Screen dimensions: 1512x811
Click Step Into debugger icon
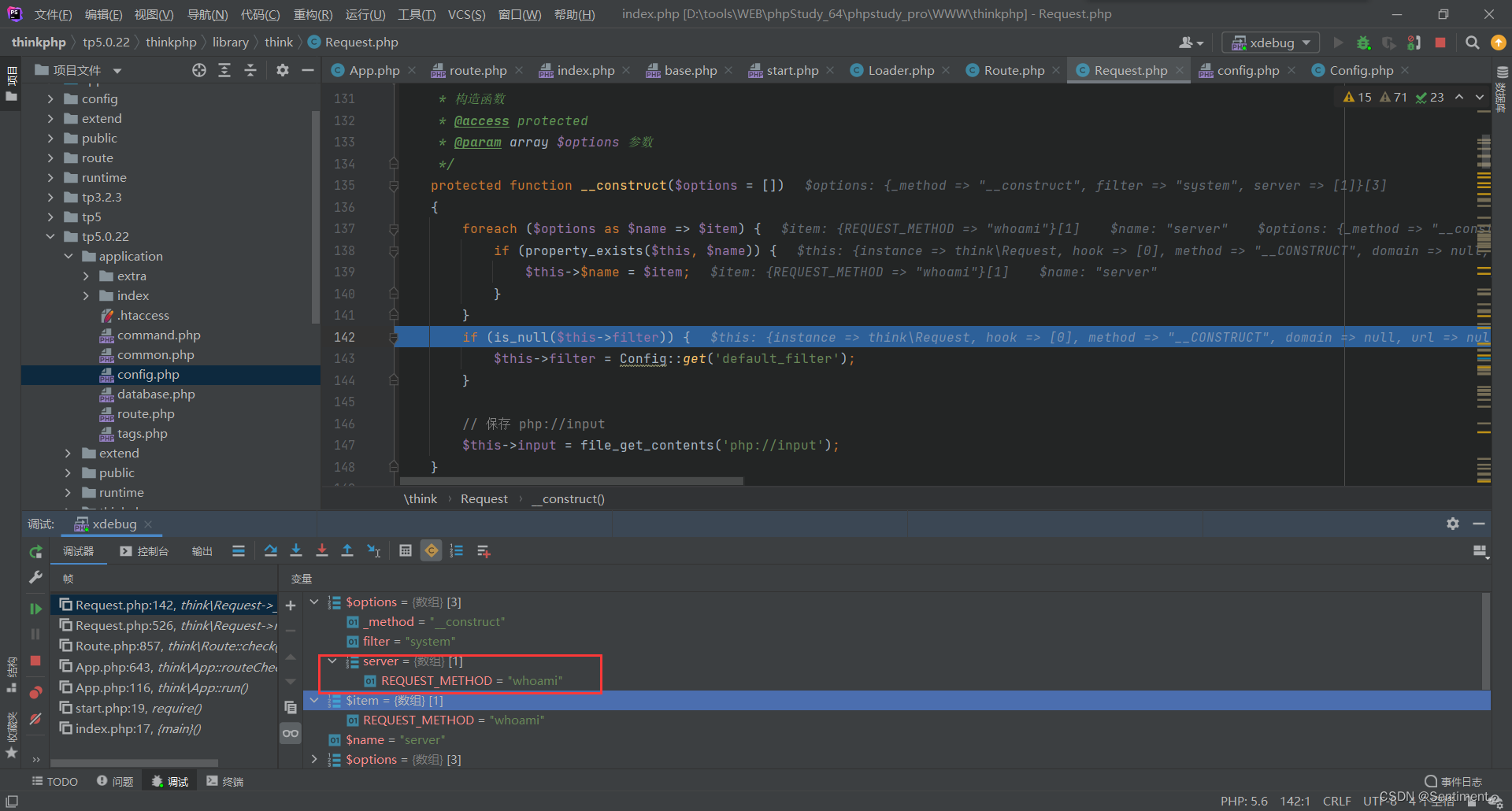296,551
